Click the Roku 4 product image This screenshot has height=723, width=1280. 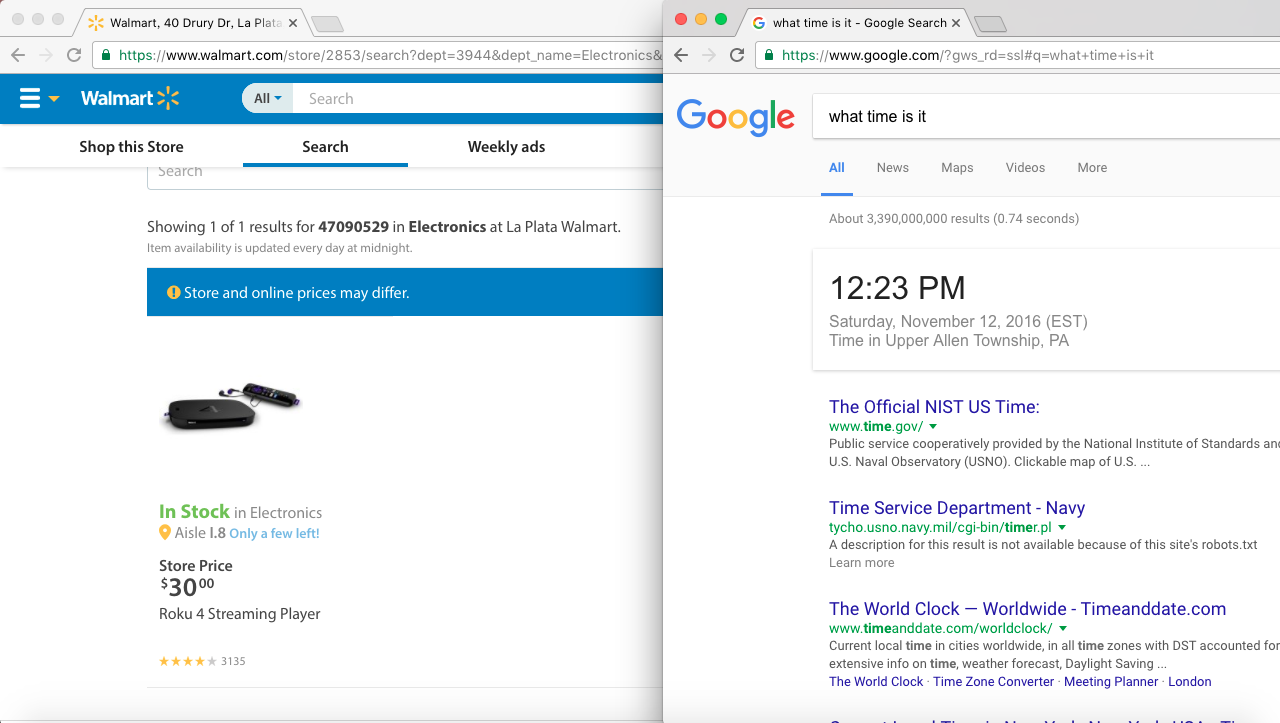click(232, 407)
